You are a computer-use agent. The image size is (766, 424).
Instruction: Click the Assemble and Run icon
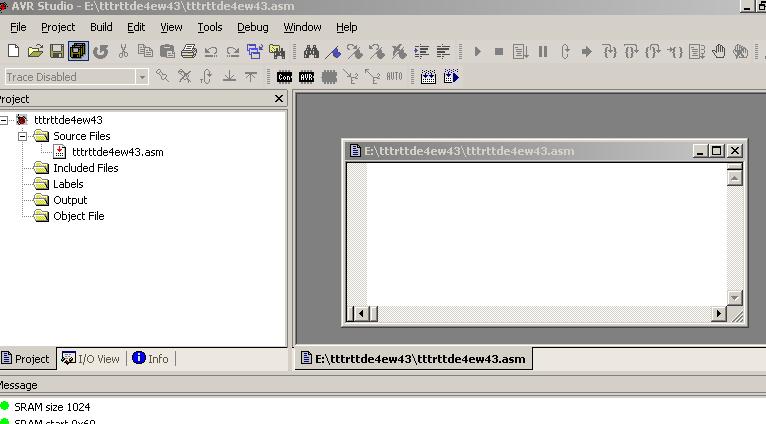(451, 77)
